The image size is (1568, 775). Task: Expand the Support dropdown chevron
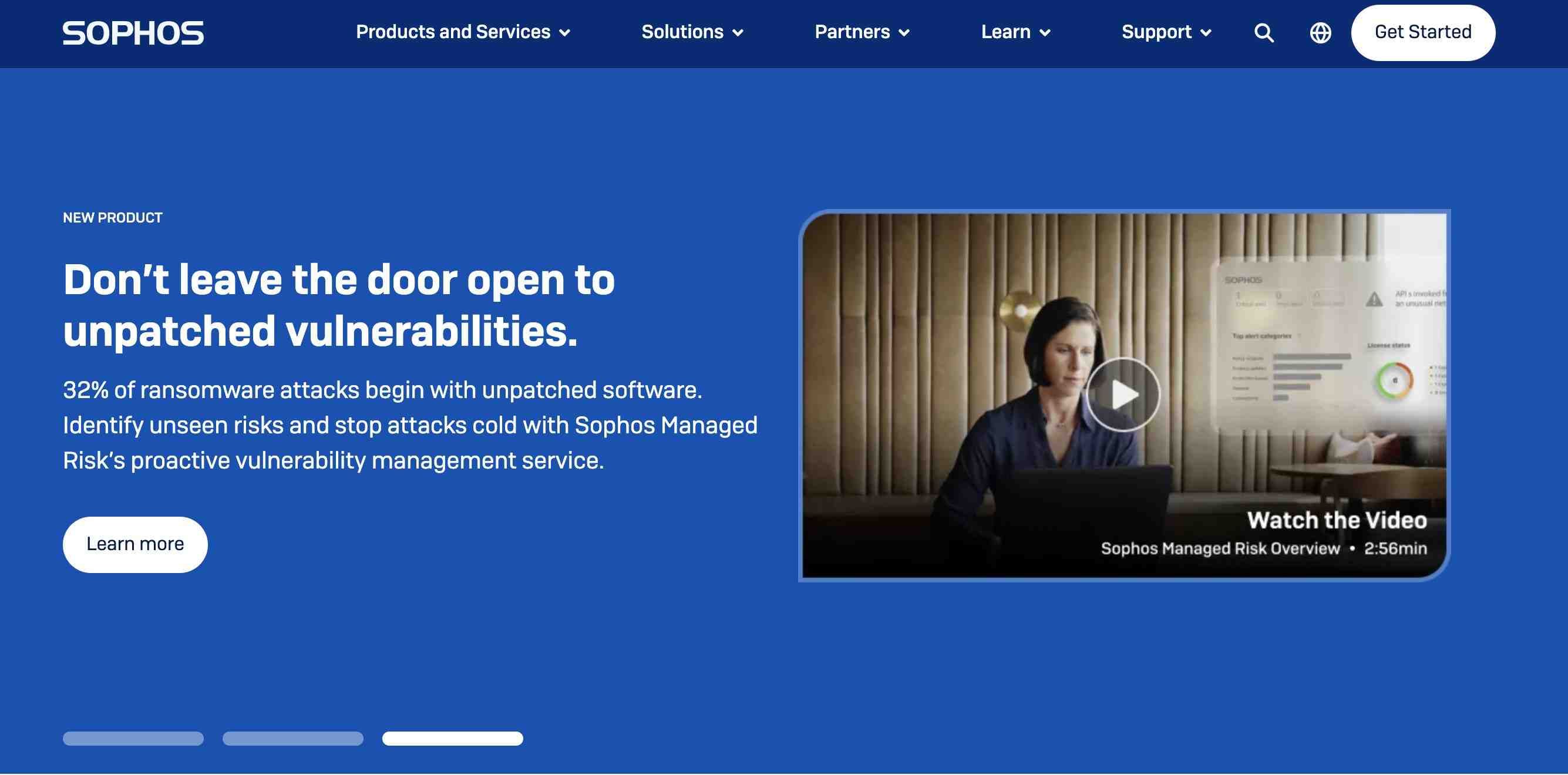1206,33
